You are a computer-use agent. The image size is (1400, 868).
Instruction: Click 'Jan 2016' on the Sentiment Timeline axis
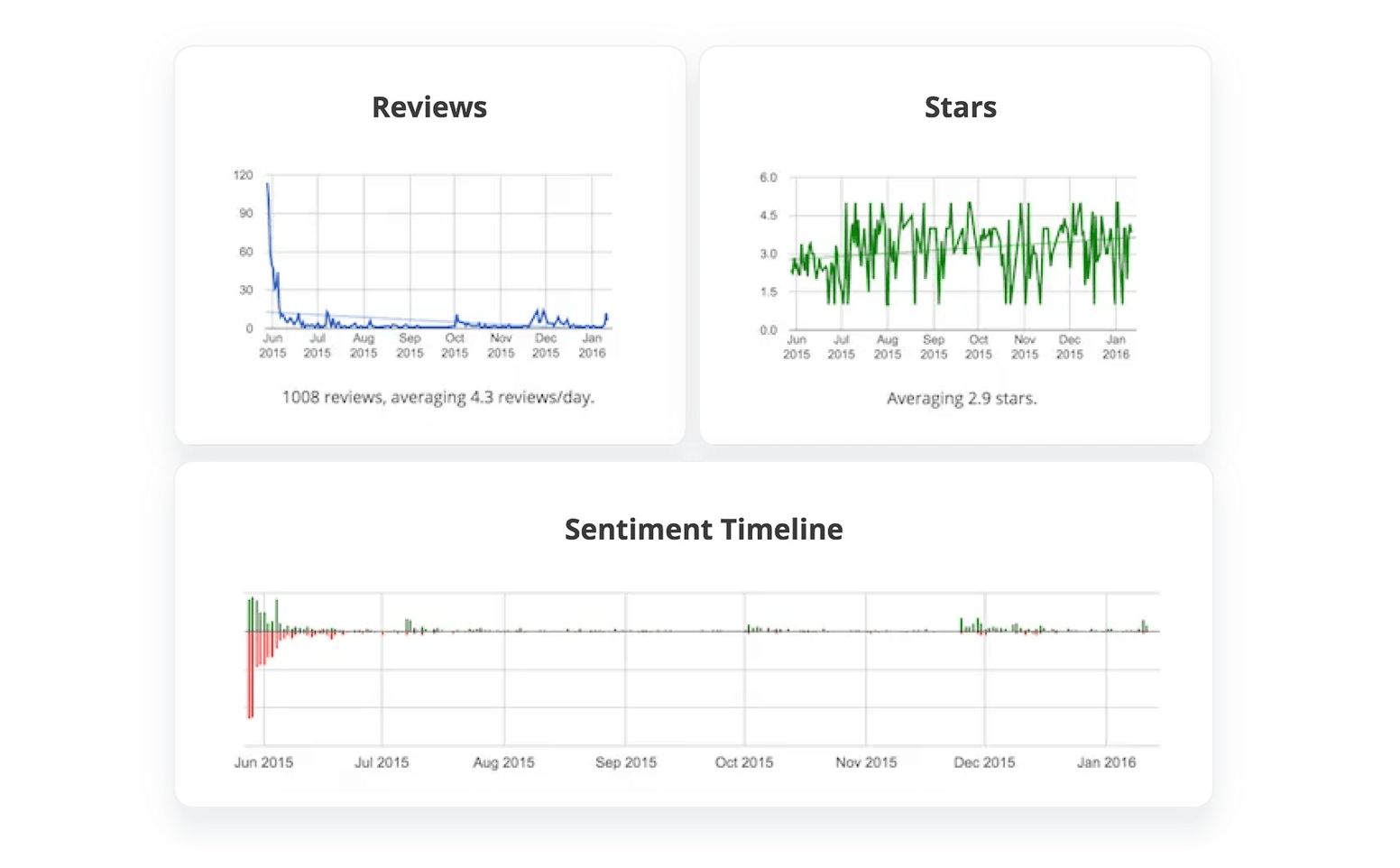[x=1106, y=762]
